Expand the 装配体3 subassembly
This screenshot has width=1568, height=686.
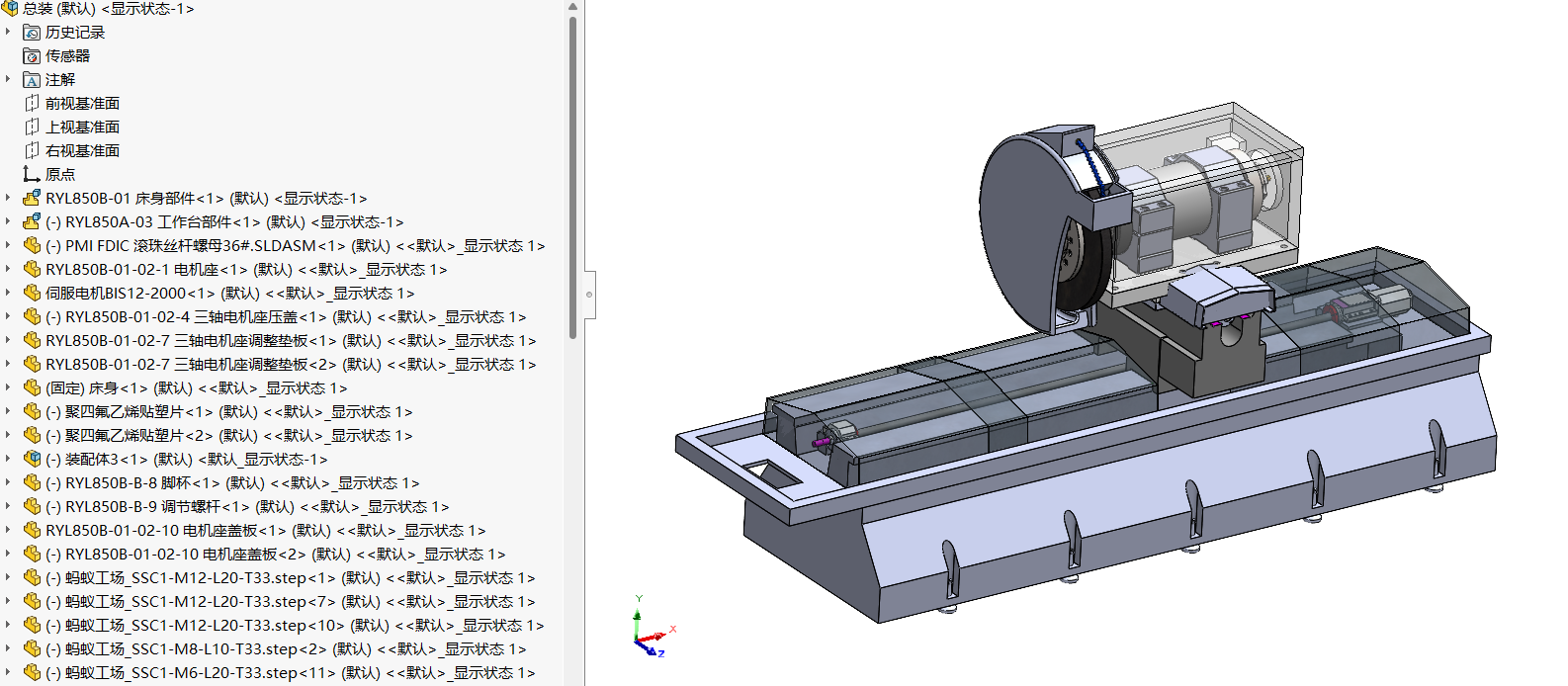[8, 459]
